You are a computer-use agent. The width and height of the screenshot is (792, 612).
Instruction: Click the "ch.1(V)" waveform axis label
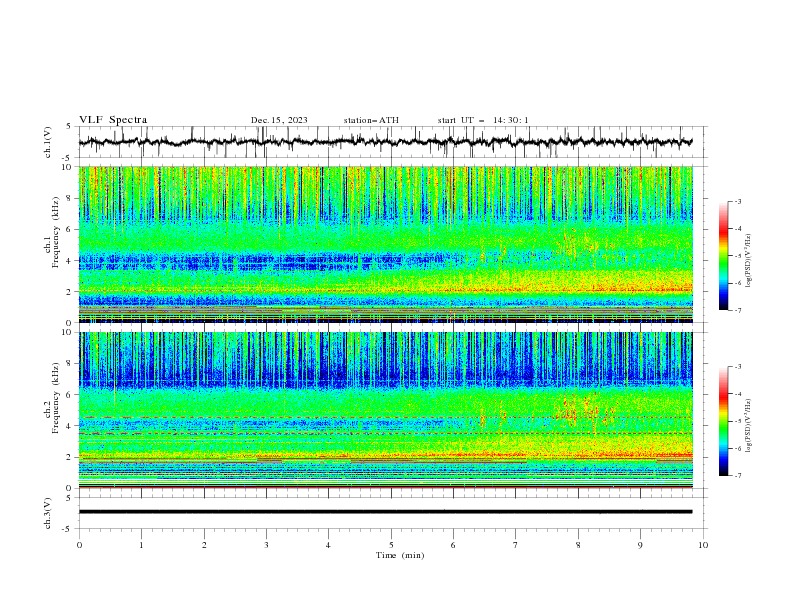[x=48, y=142]
